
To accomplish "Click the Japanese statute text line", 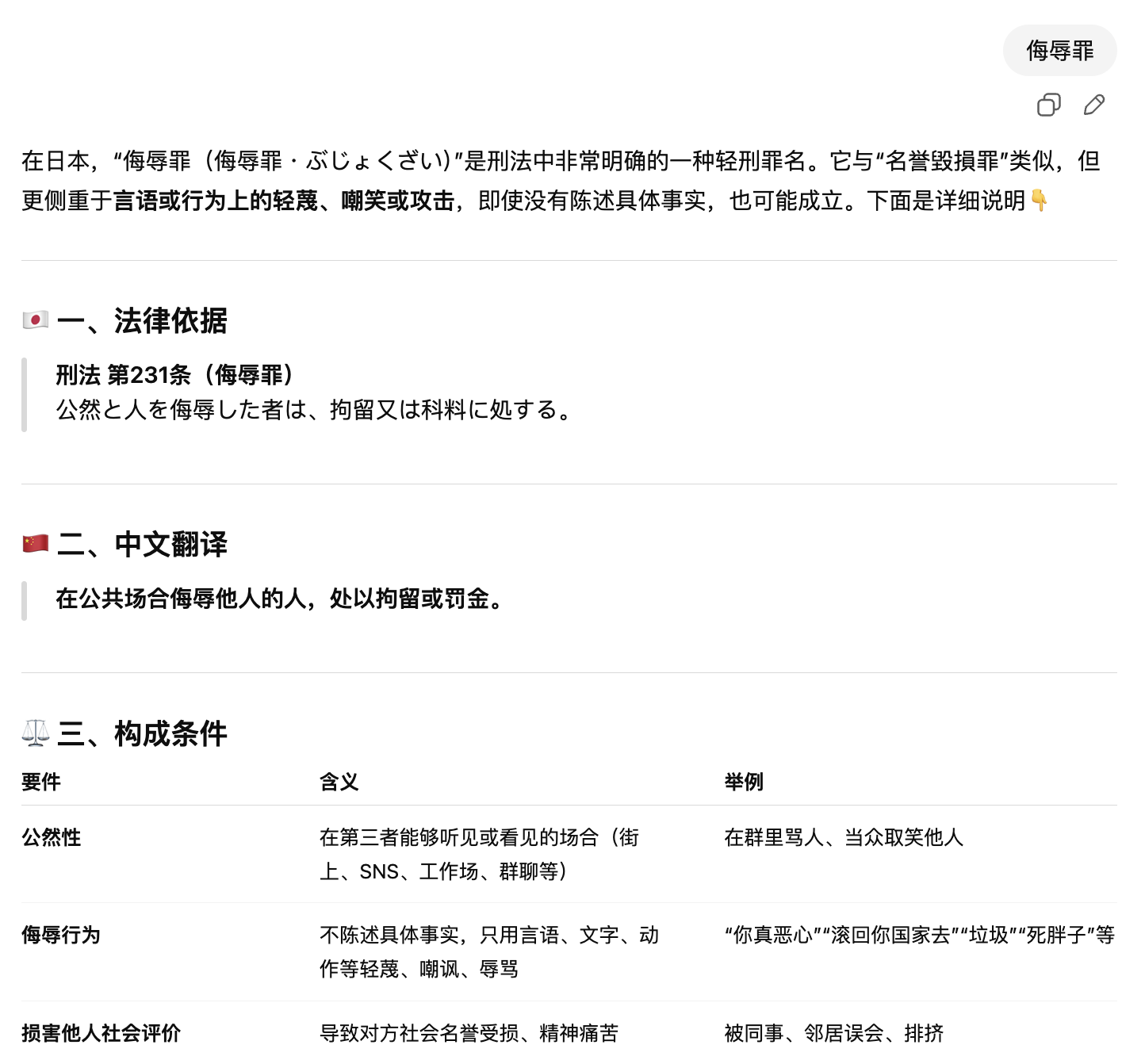I will (313, 410).
